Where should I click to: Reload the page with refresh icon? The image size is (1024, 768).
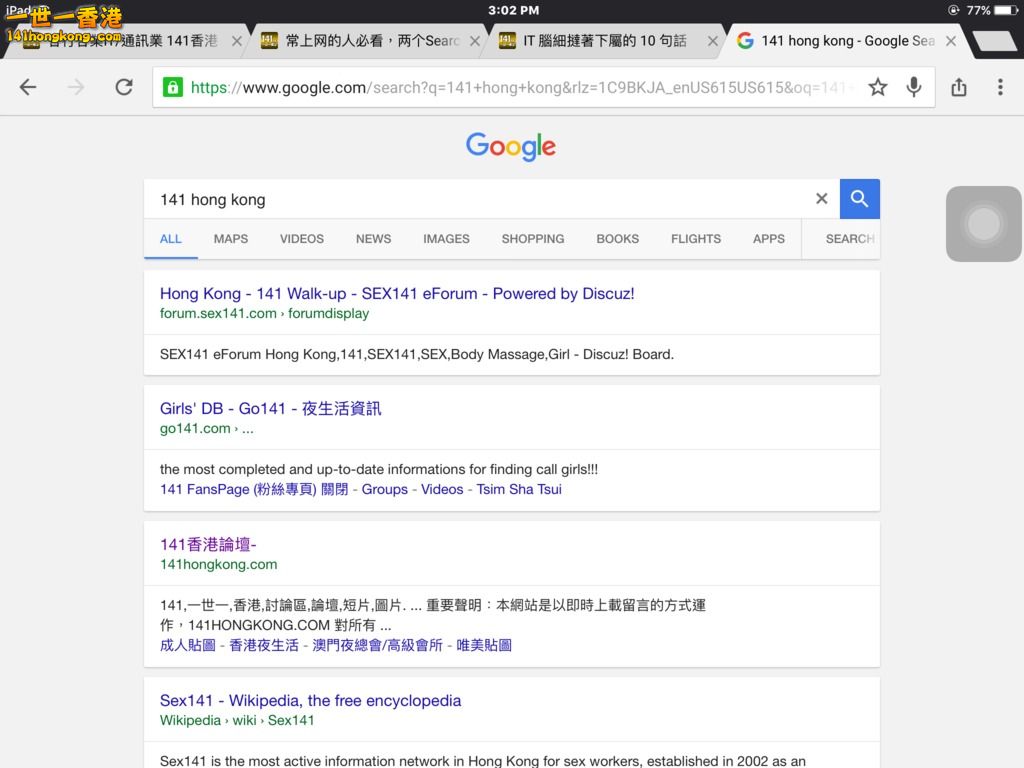click(x=124, y=87)
